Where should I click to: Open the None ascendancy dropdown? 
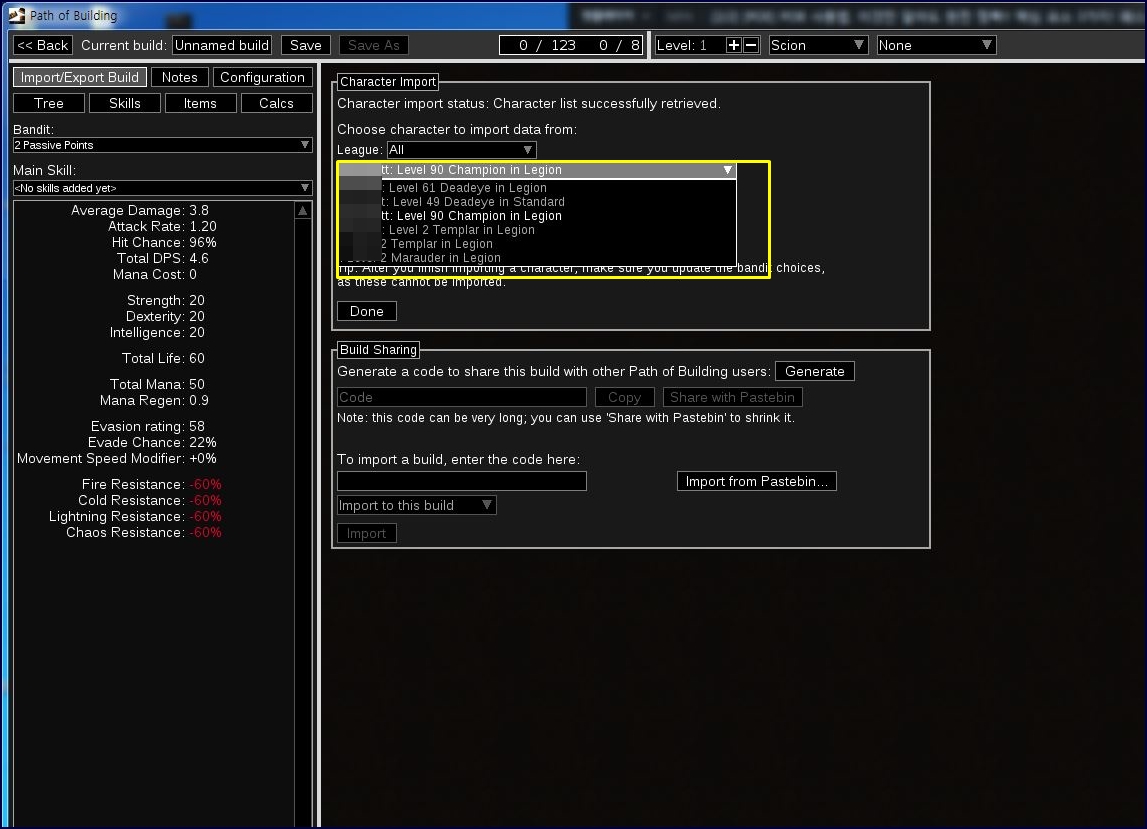click(936, 45)
